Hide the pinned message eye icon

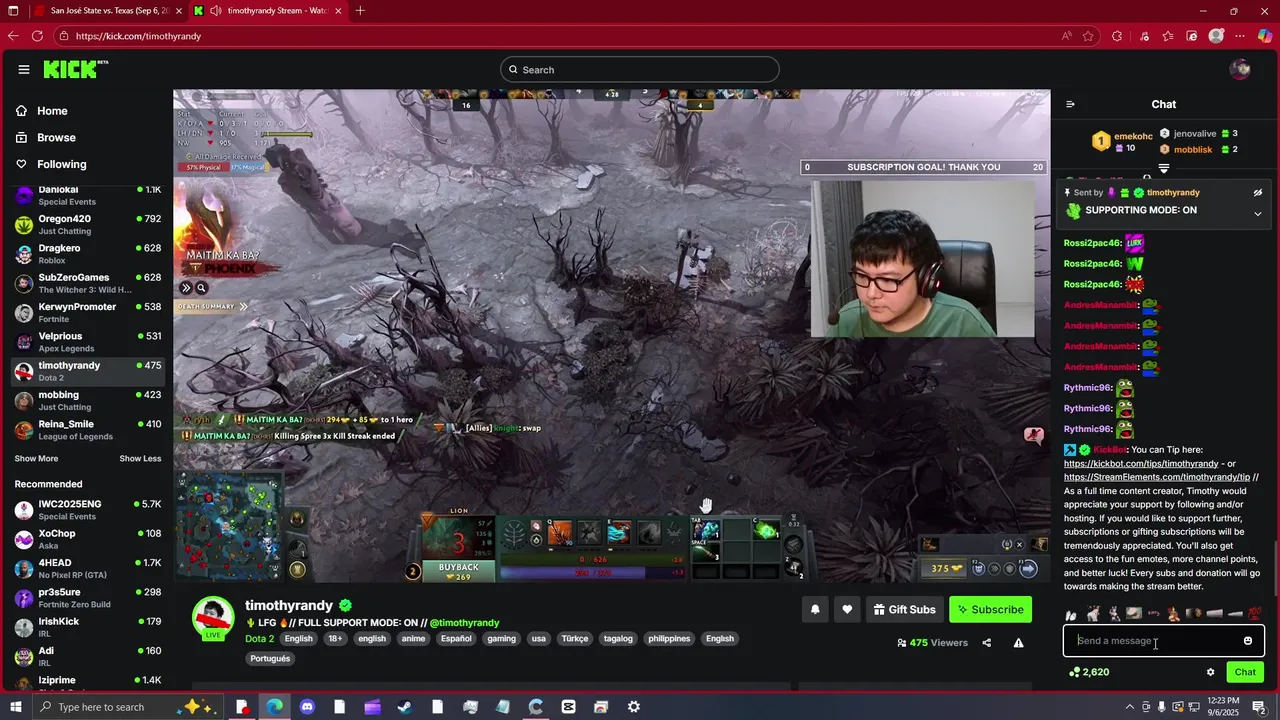click(1258, 192)
